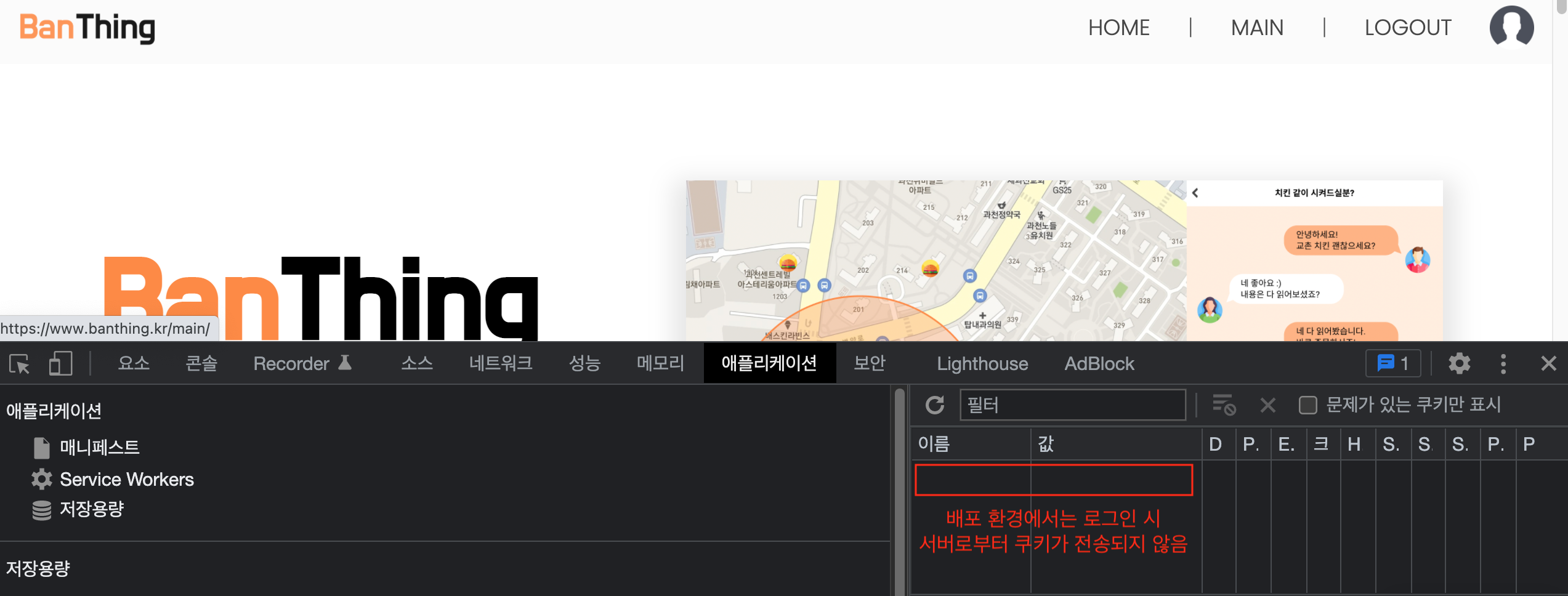Select the 애플리케이션 tab
Image resolution: width=1568 pixels, height=596 pixels.
(769, 364)
